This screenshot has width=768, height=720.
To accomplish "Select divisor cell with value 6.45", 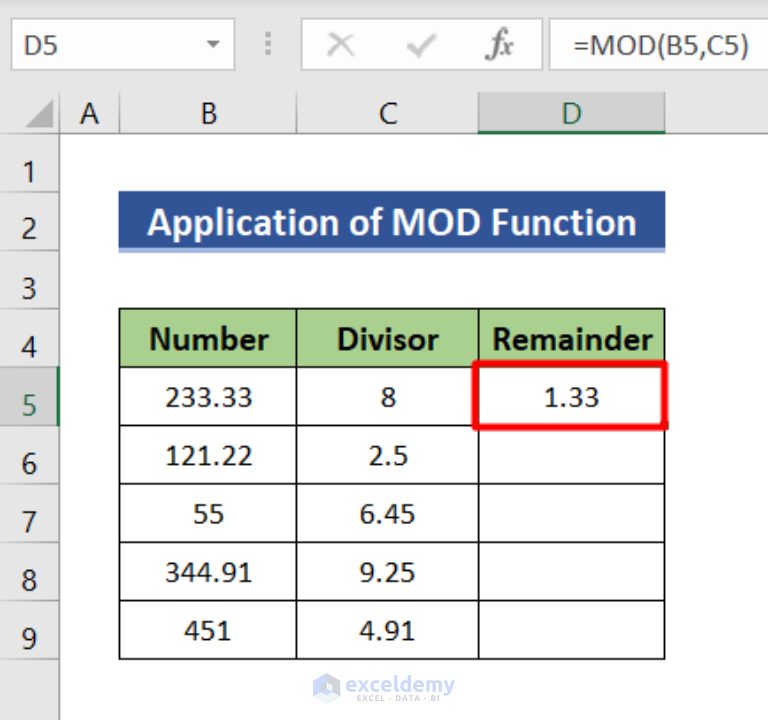I will coord(387,513).
